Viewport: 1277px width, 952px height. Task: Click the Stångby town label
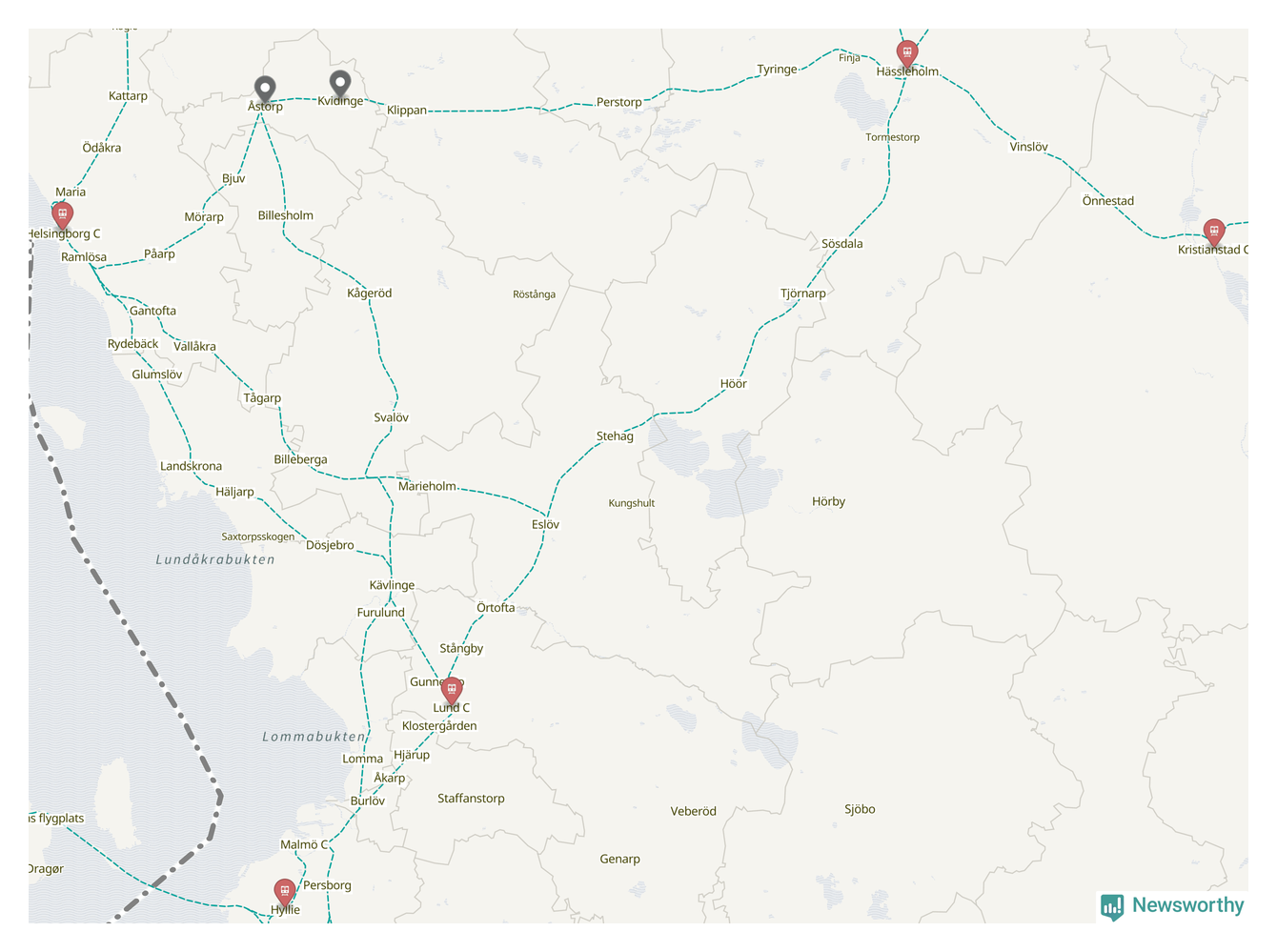point(461,649)
